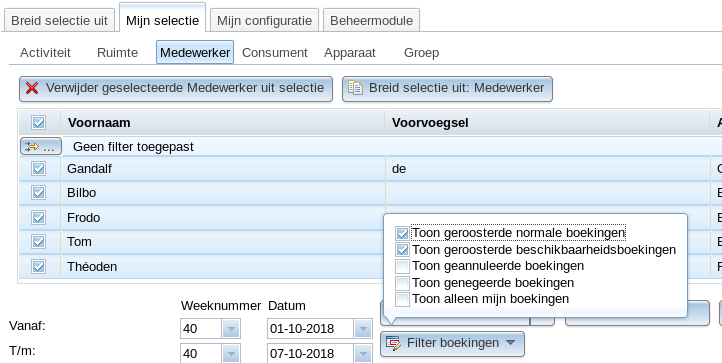Open T/m datum picker arrow
Image resolution: width=722 pixels, height=363 pixels.
click(363, 354)
